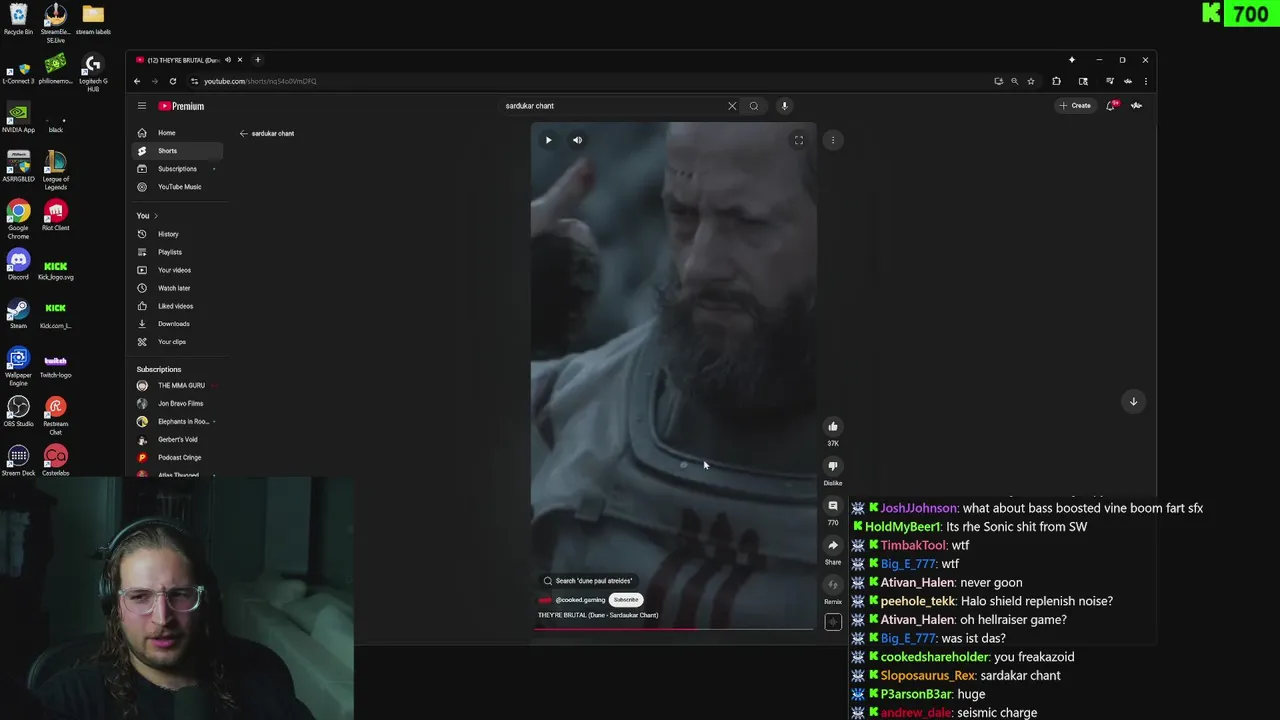Image resolution: width=1280 pixels, height=720 pixels.
Task: Open the @cooked.gaming channel link
Action: 580,600
